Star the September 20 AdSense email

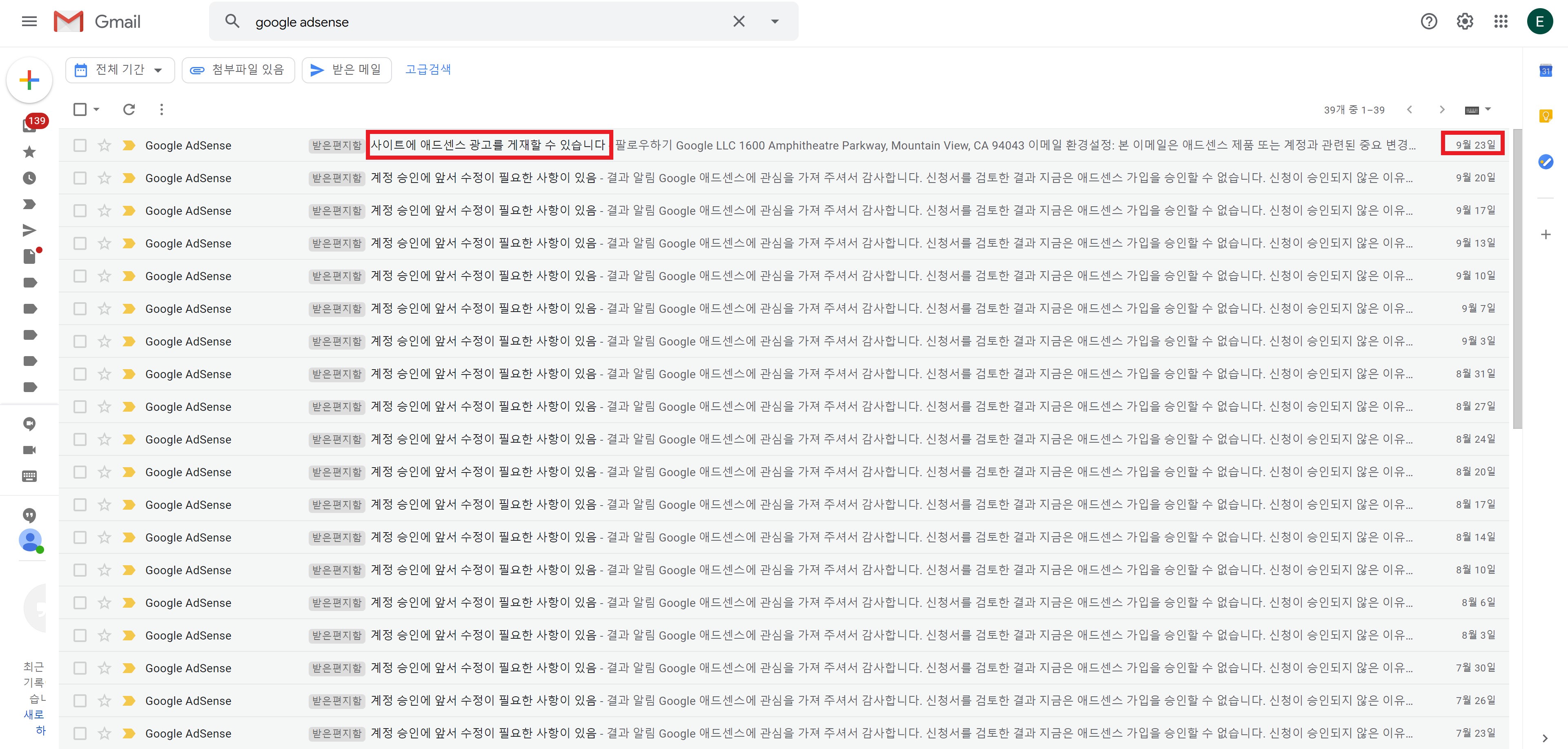(x=105, y=178)
